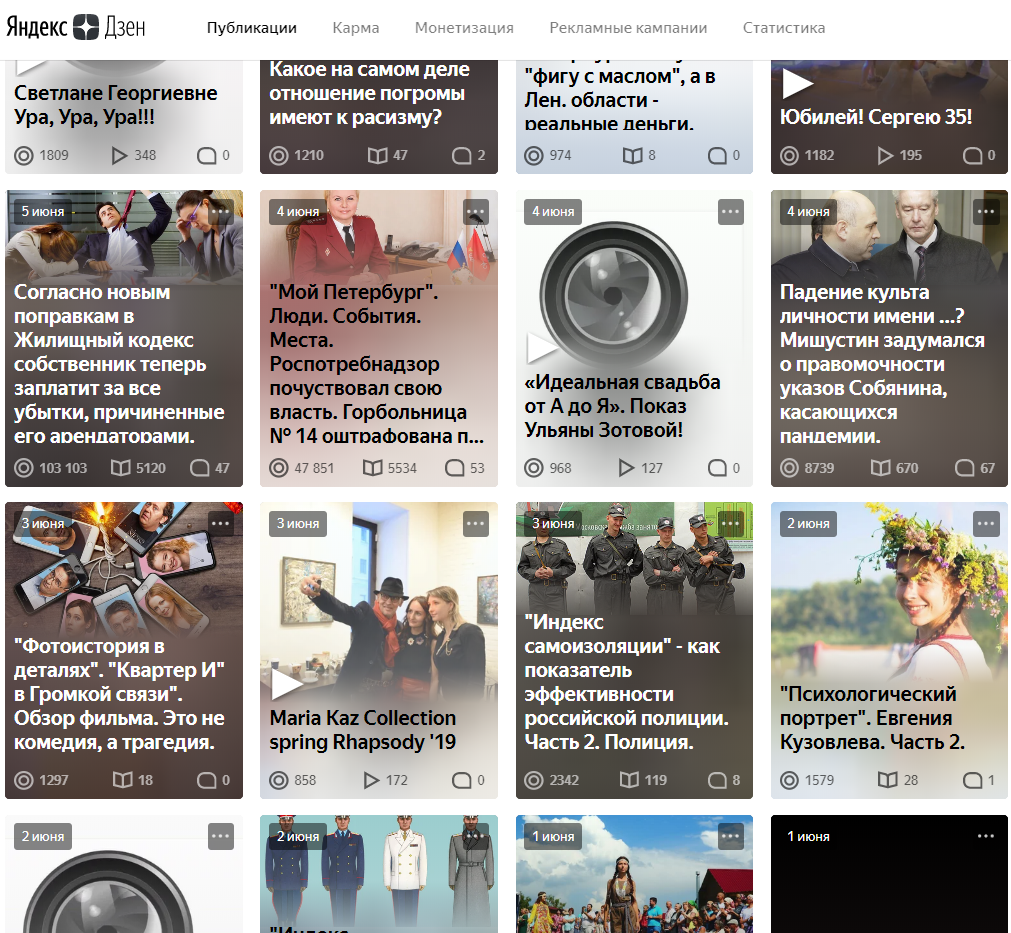The image size is (1011, 933).
Task: Select the 5 июня date badge
Action: (43, 211)
